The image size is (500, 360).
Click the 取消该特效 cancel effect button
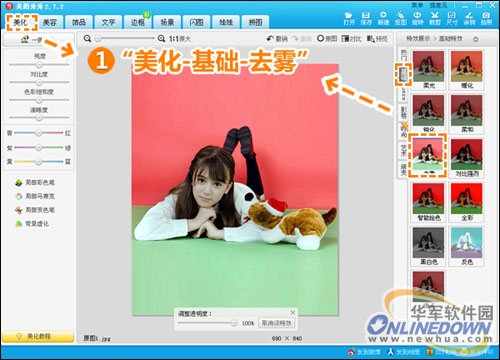tap(276, 323)
